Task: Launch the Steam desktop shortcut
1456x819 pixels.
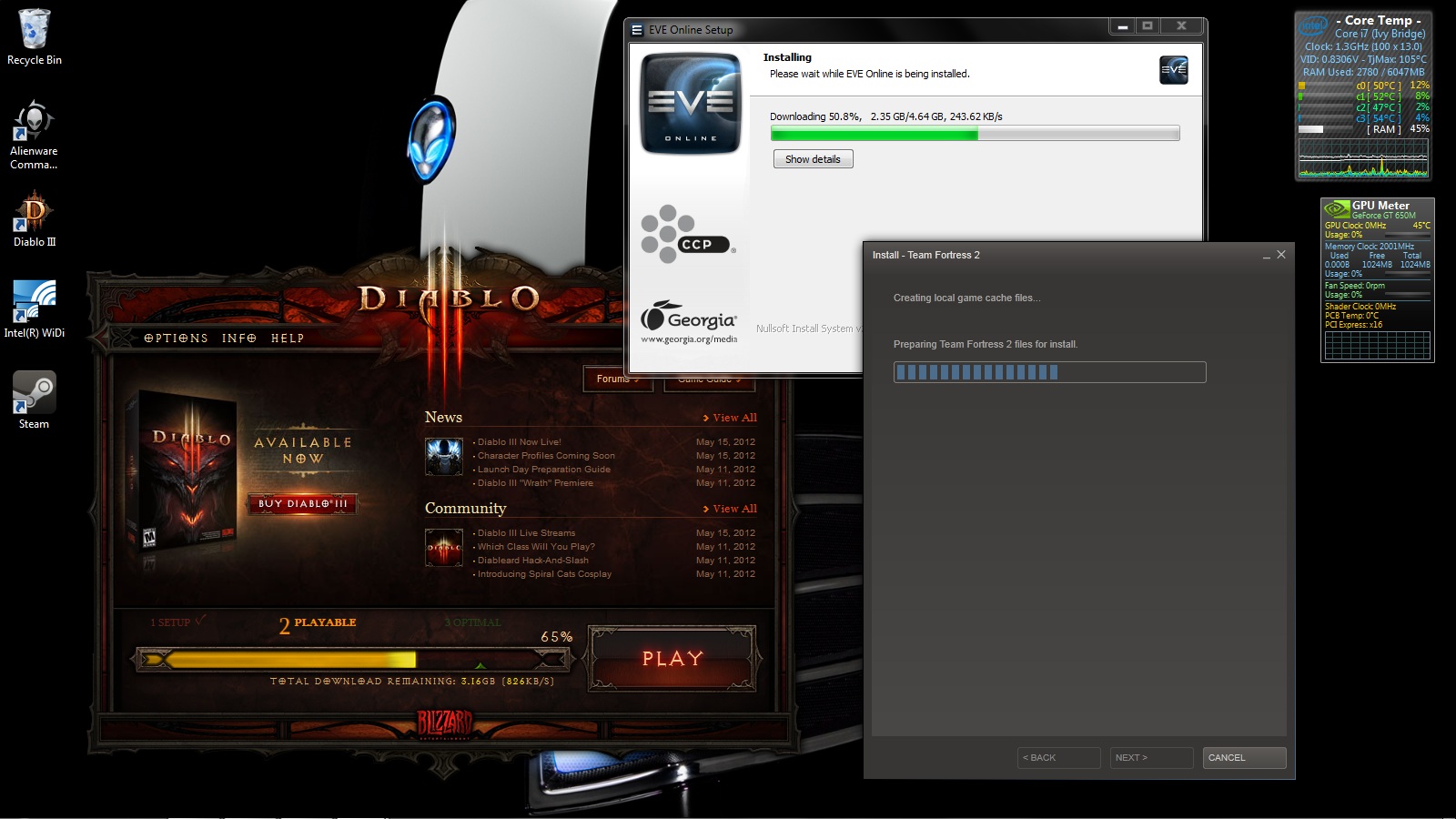Action: pyautogui.click(x=35, y=400)
